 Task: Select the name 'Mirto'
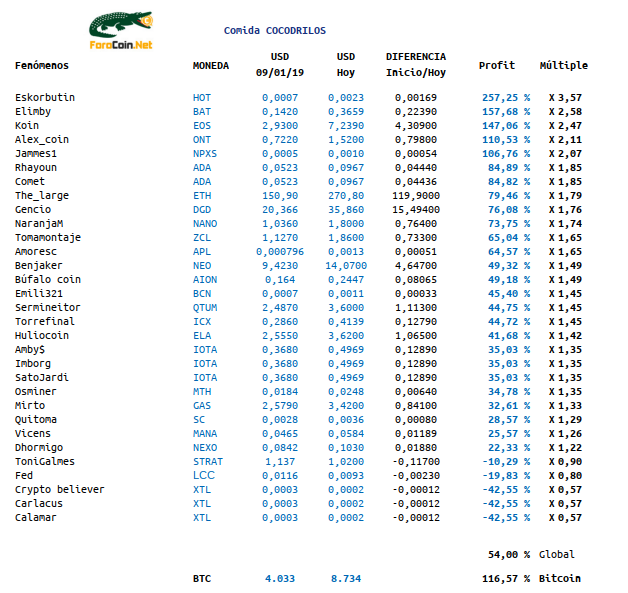(30, 406)
